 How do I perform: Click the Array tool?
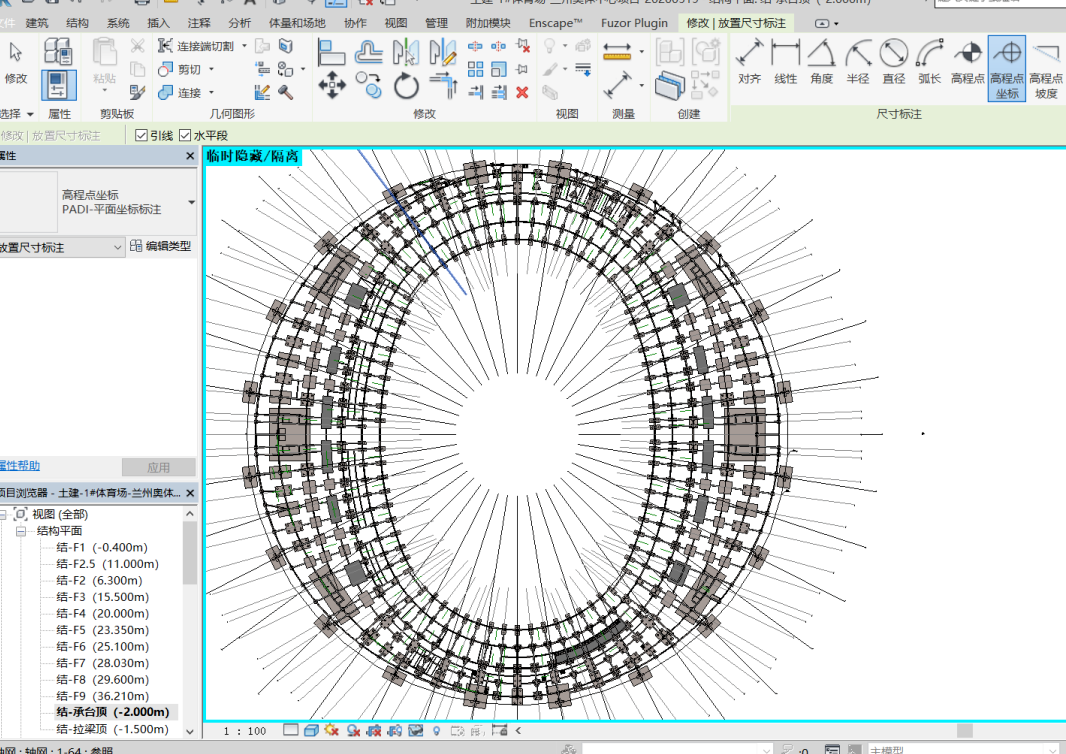point(476,69)
